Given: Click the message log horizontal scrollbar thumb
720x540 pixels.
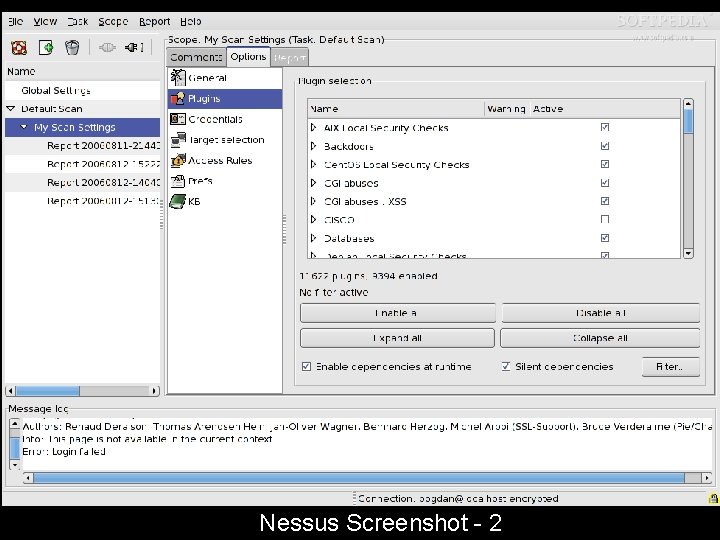Looking at the screenshot, I should pyautogui.click(x=359, y=478).
